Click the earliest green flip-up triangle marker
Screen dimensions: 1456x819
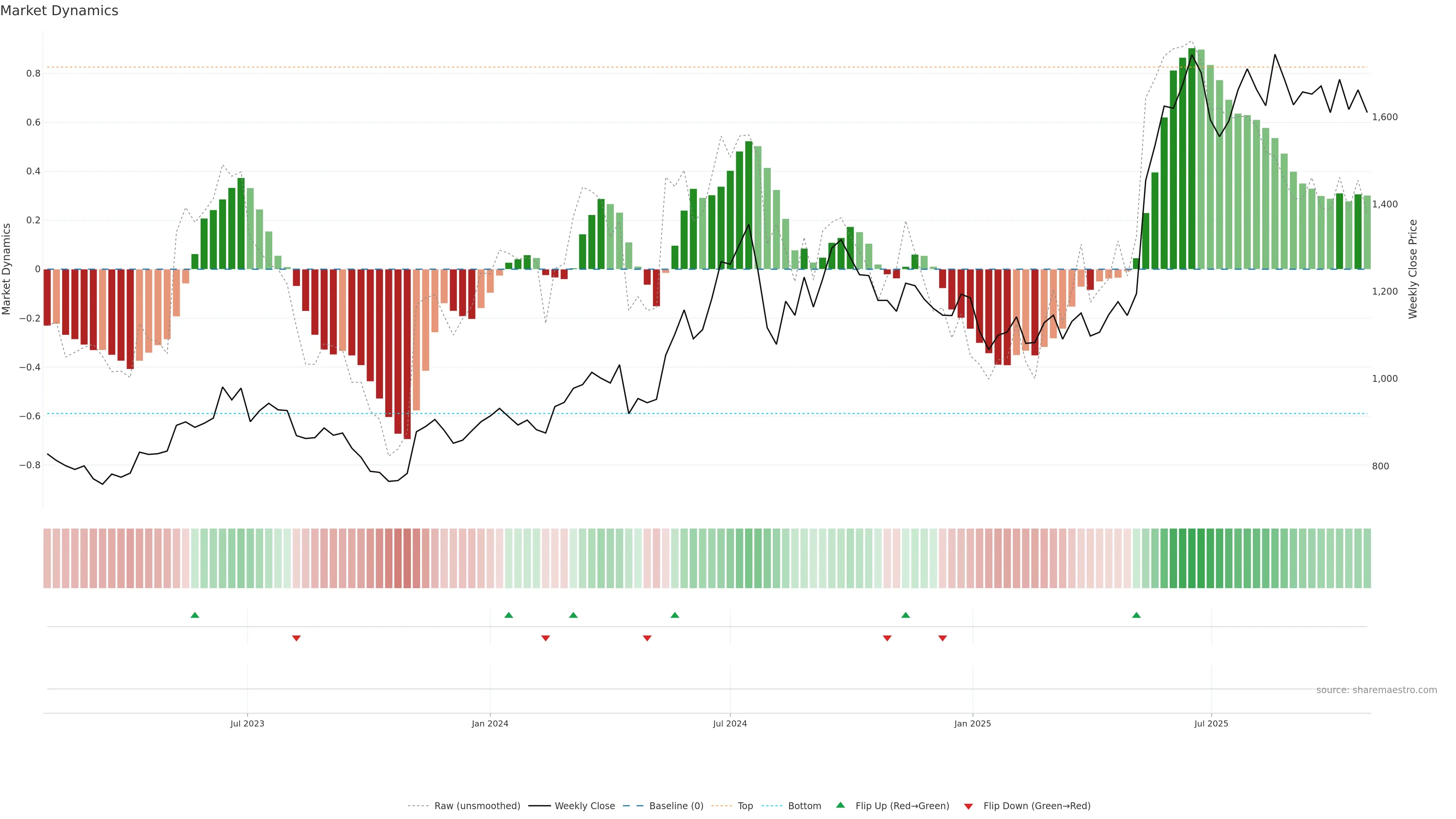click(x=195, y=615)
